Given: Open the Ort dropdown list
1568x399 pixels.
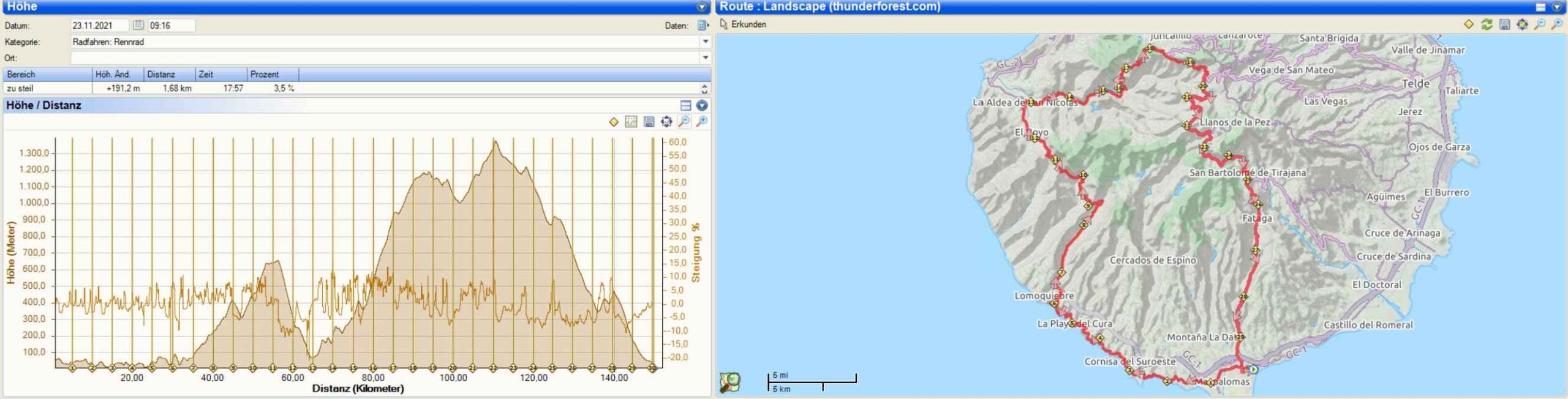Looking at the screenshot, I should tap(705, 58).
